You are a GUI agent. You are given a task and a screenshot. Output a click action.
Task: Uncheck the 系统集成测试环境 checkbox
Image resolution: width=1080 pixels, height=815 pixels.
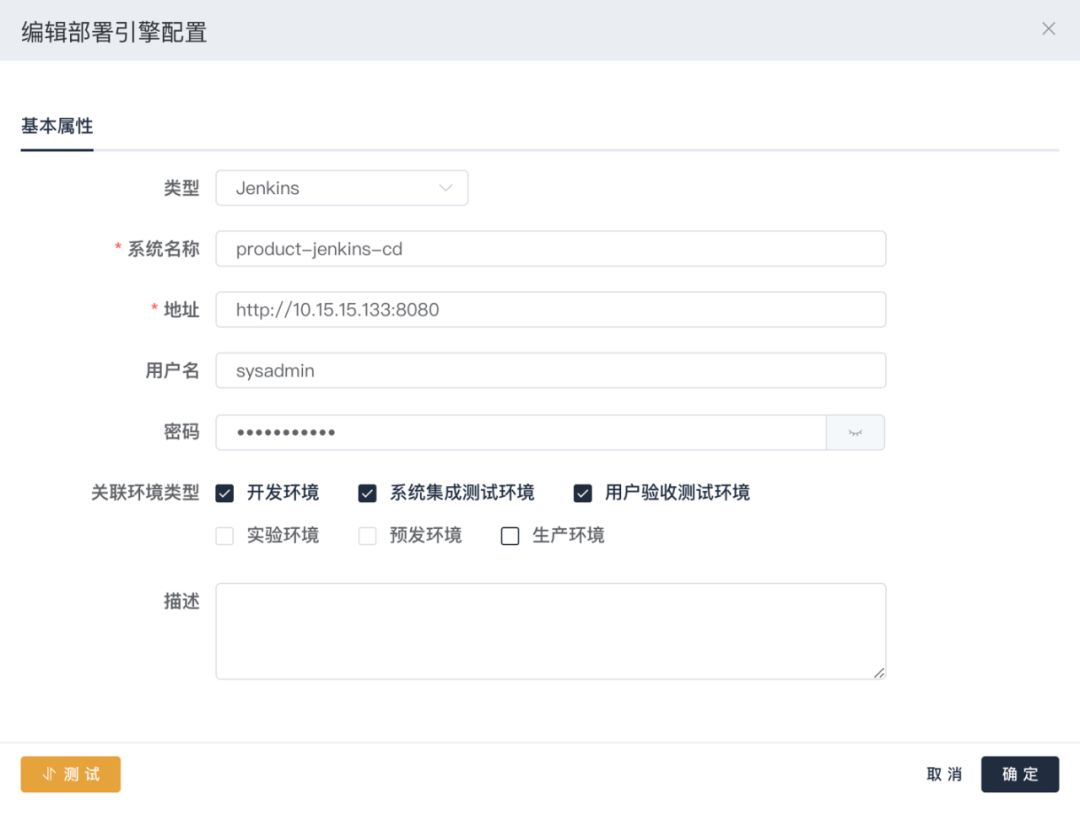click(x=367, y=493)
